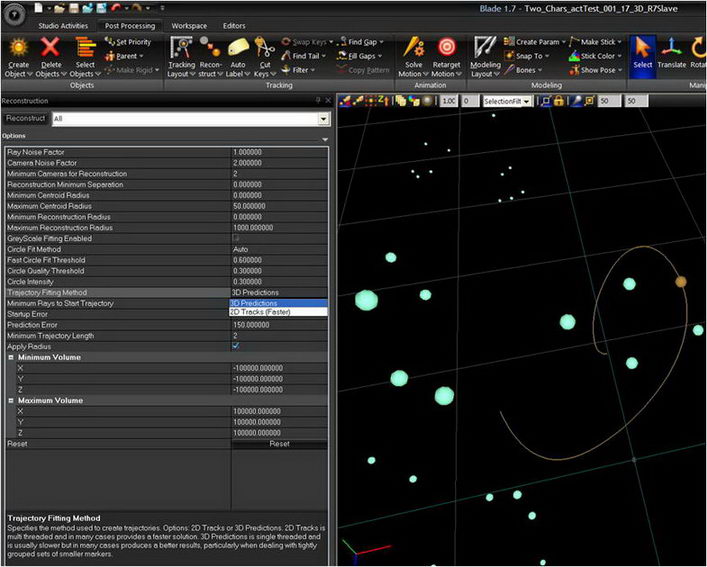Open the dropdown showing All beside Reconstruct

(323, 118)
